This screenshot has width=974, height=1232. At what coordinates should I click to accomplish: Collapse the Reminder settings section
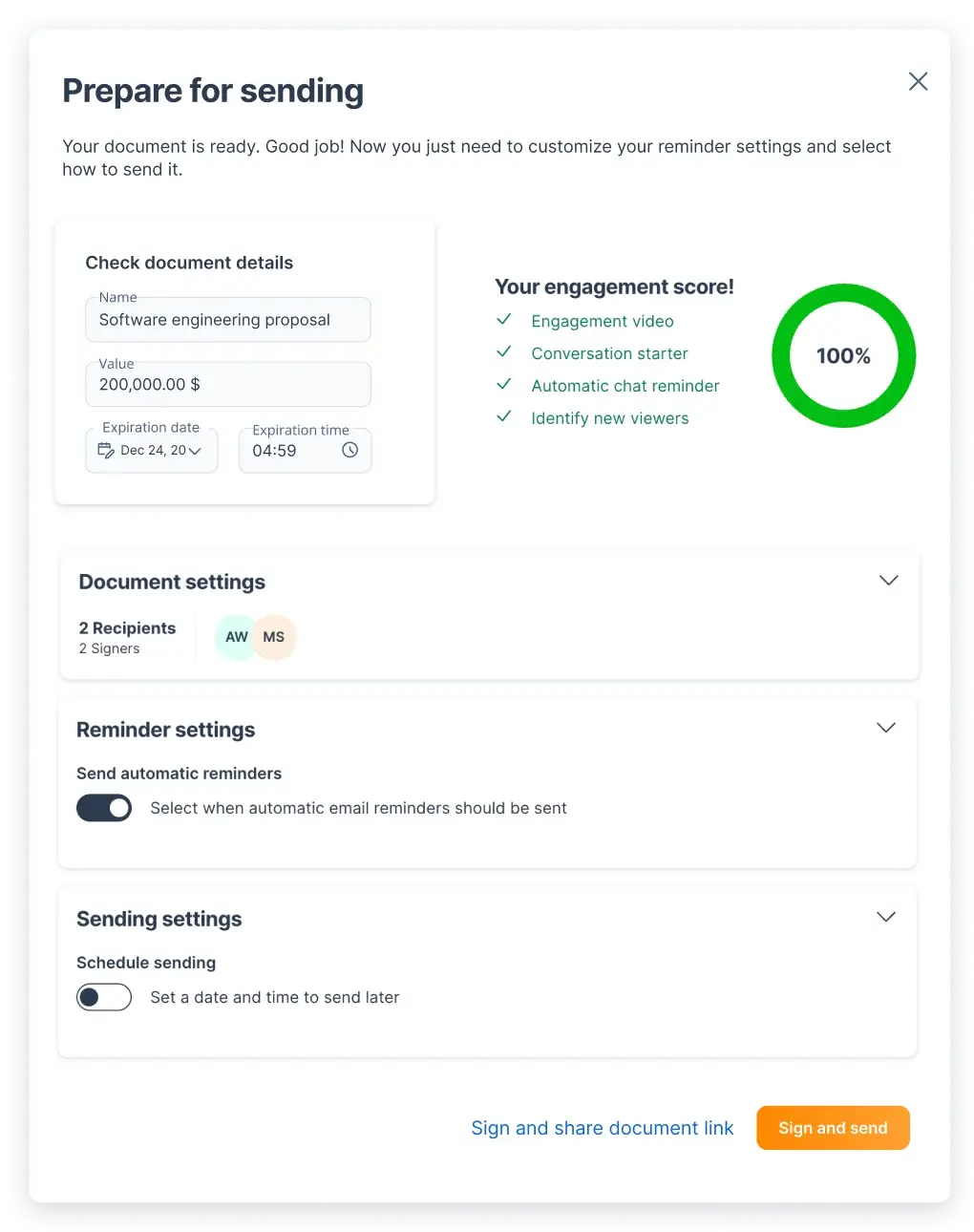pos(885,727)
